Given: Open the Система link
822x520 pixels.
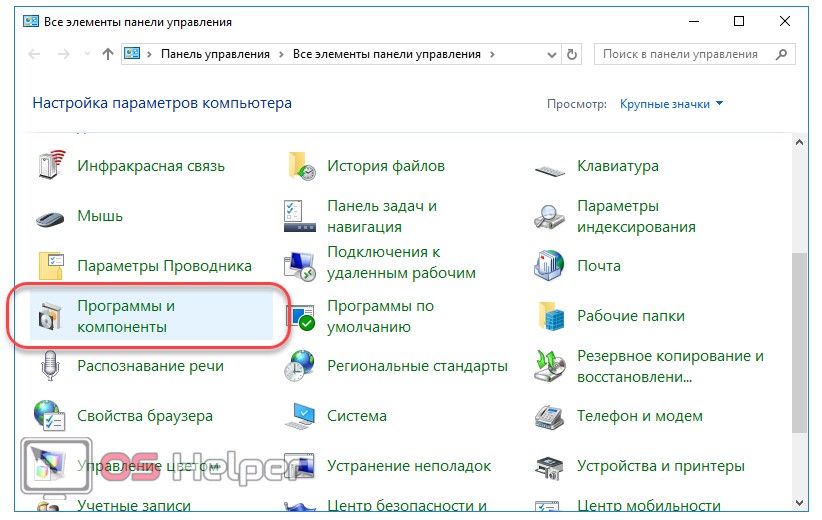Looking at the screenshot, I should coord(355,416).
